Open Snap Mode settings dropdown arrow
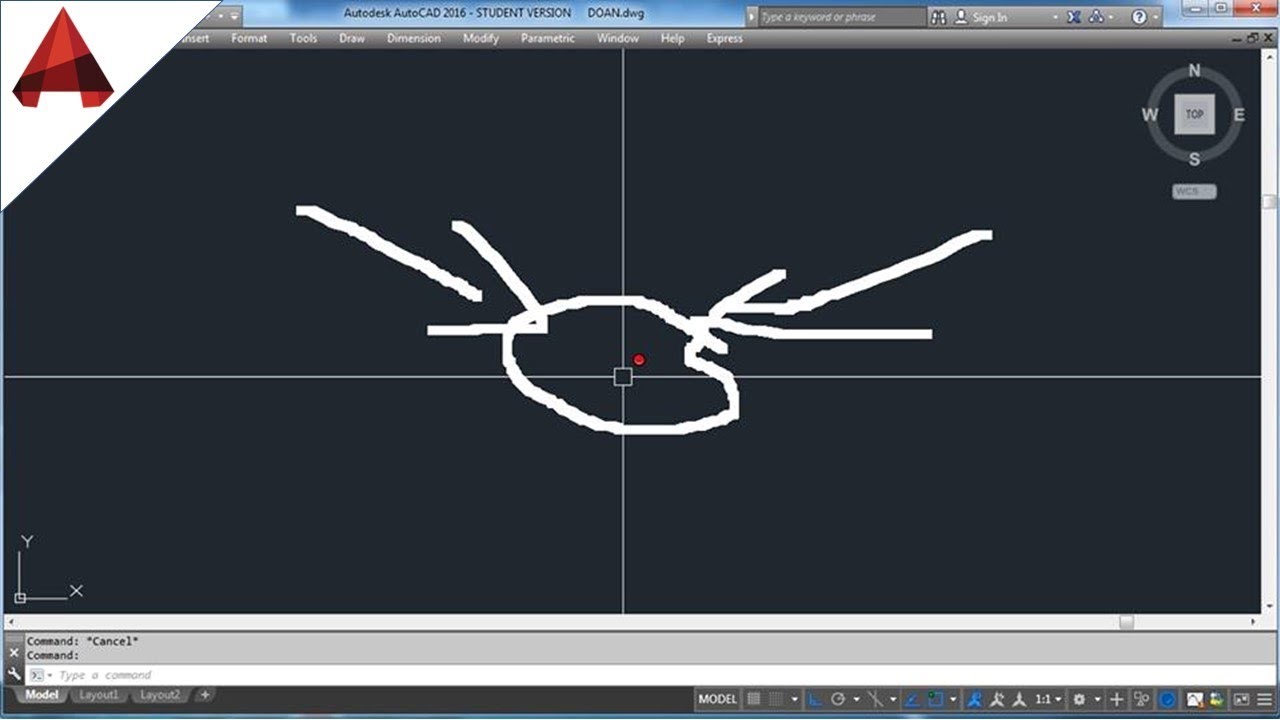 pyautogui.click(x=795, y=699)
